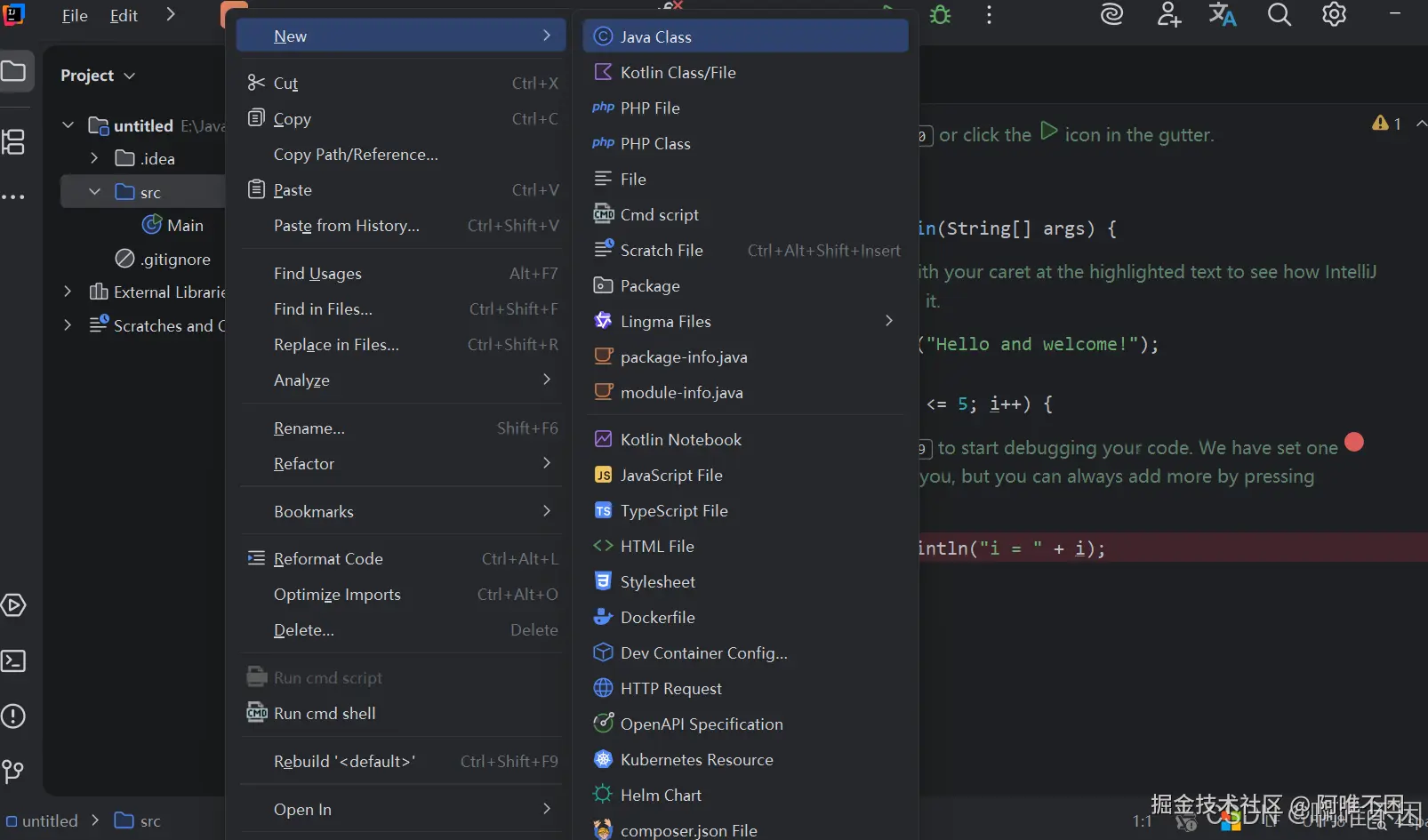Expand the Scratches and Consoles node
Image resolution: width=1428 pixels, height=840 pixels.
68,325
